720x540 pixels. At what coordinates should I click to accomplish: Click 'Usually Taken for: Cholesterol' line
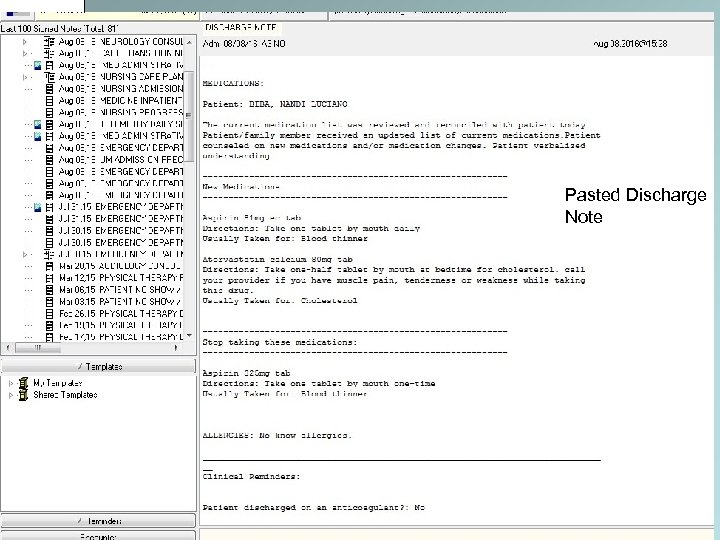(280, 301)
